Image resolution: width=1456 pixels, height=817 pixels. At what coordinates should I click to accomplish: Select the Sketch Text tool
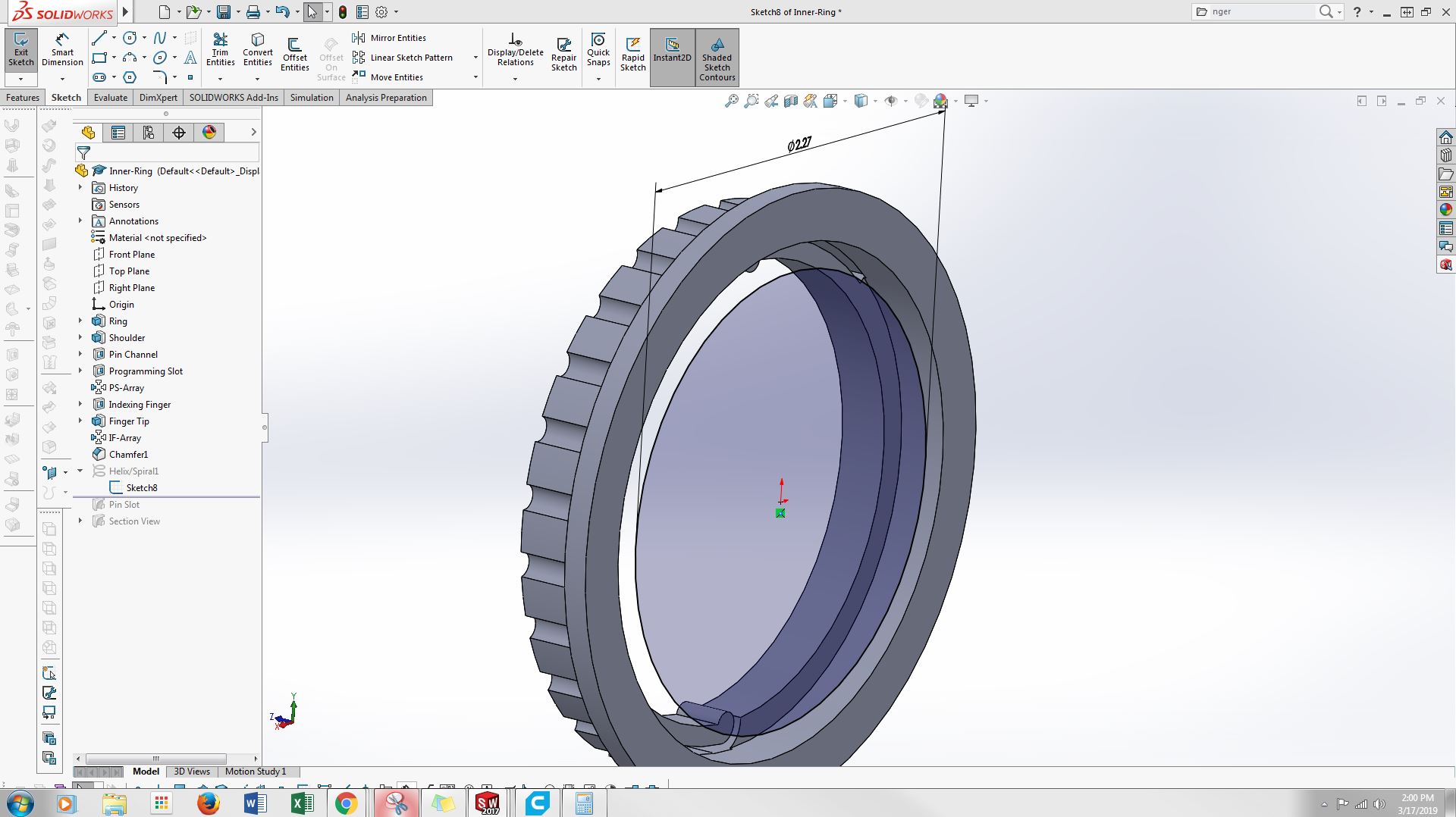pyautogui.click(x=190, y=58)
